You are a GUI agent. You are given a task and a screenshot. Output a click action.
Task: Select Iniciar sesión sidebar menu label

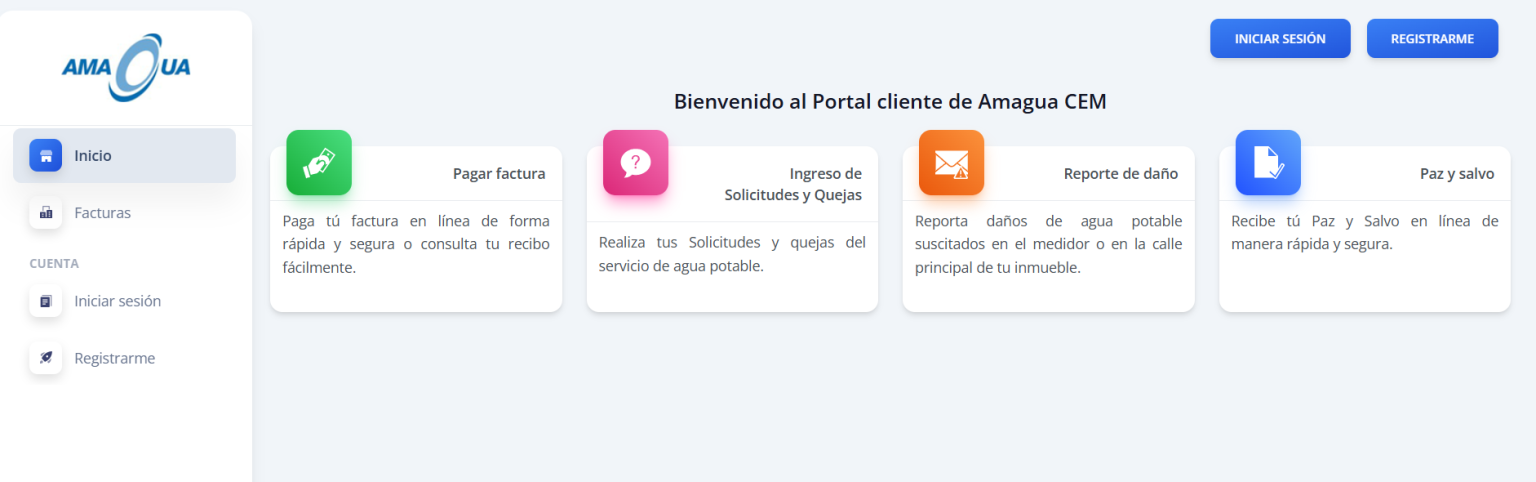pyautogui.click(x=117, y=301)
